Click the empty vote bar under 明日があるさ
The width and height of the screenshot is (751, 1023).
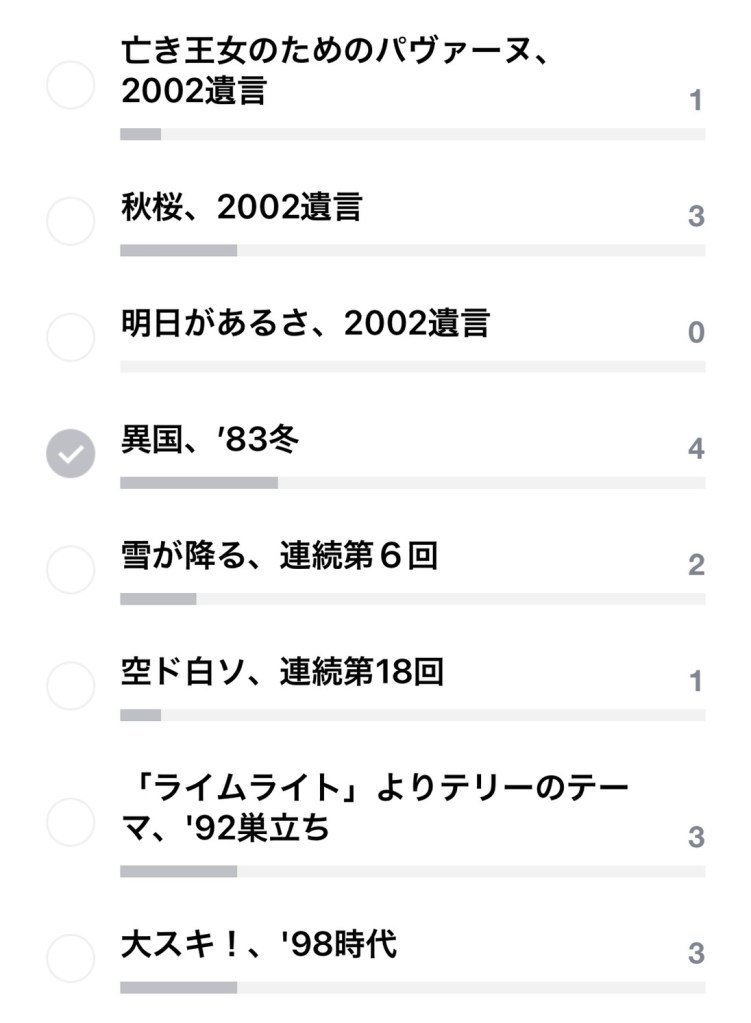click(412, 367)
